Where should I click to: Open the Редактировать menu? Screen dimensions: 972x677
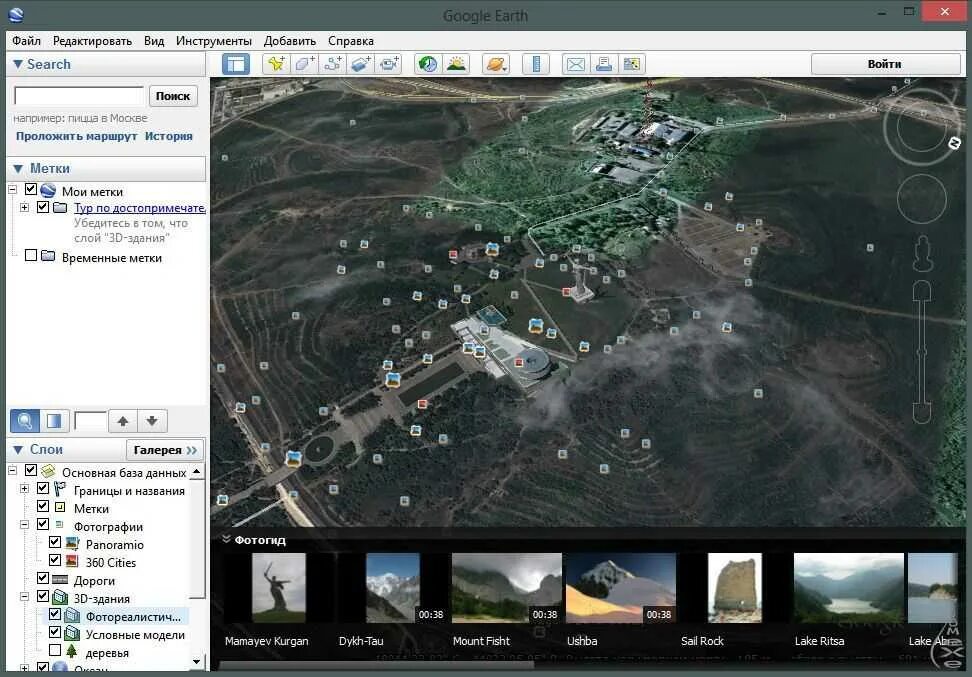(x=92, y=41)
